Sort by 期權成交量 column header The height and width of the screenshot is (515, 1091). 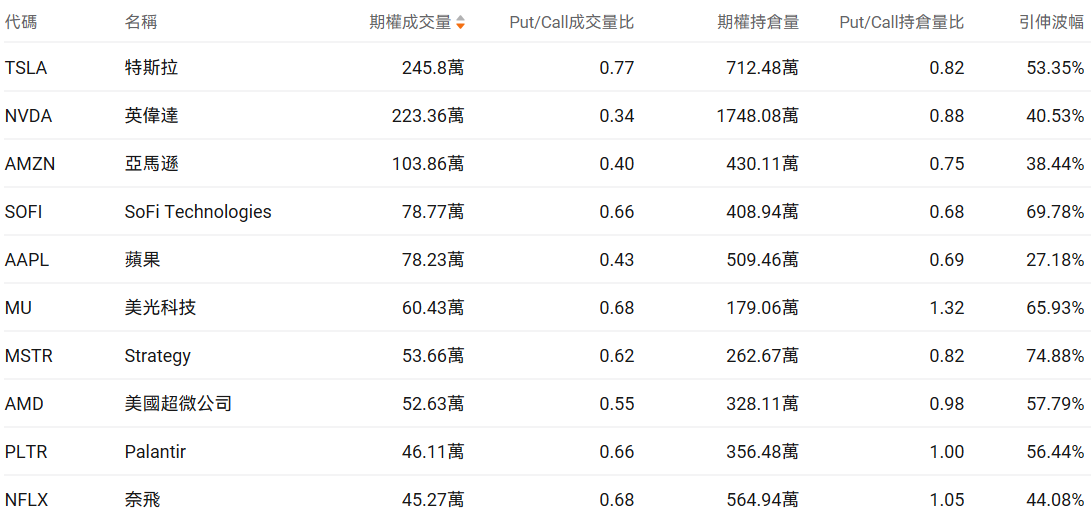(410, 22)
